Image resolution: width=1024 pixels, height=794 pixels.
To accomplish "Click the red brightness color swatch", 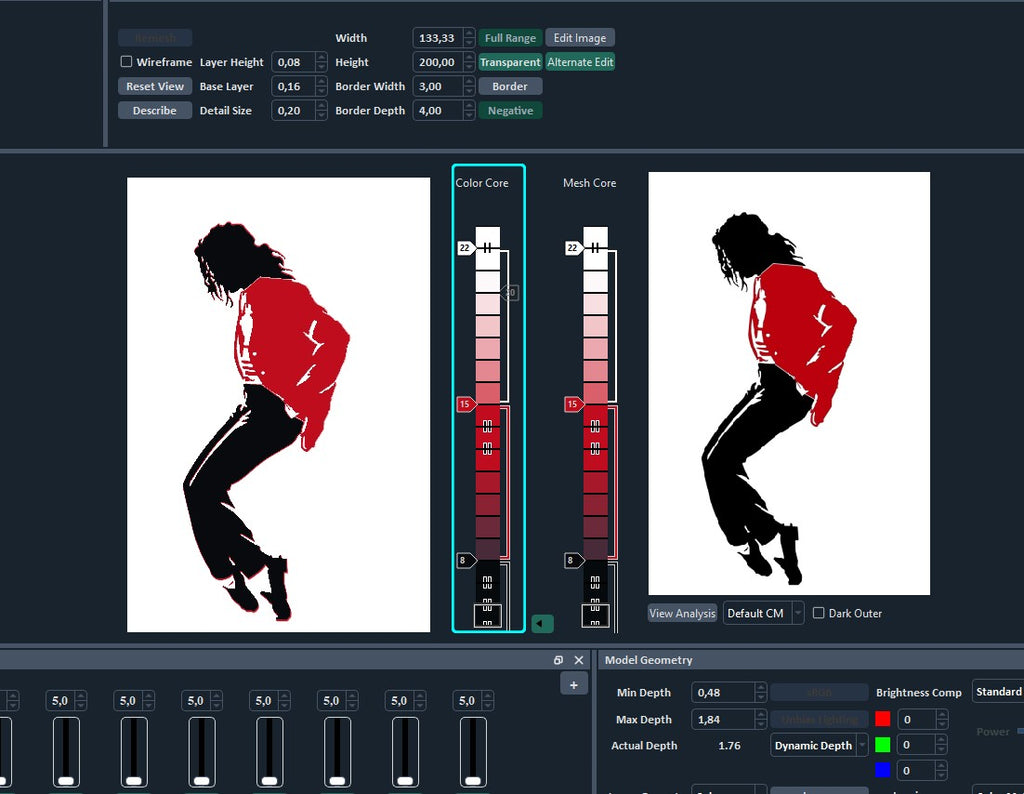I will pos(882,719).
